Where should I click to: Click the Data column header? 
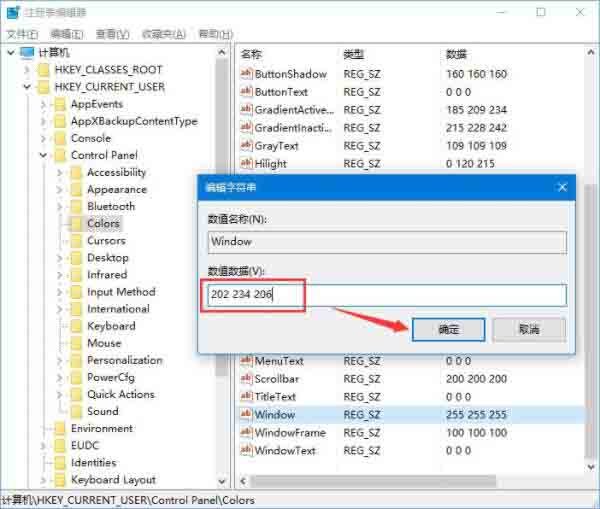click(457, 54)
